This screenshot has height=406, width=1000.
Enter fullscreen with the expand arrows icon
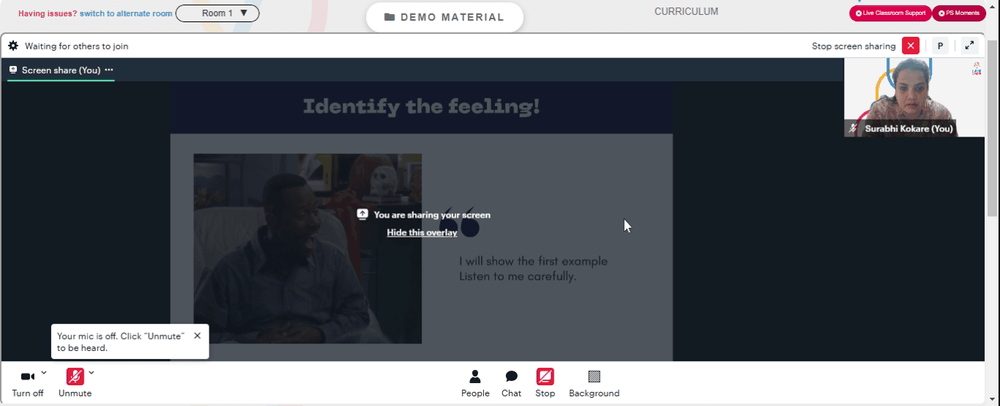click(969, 46)
